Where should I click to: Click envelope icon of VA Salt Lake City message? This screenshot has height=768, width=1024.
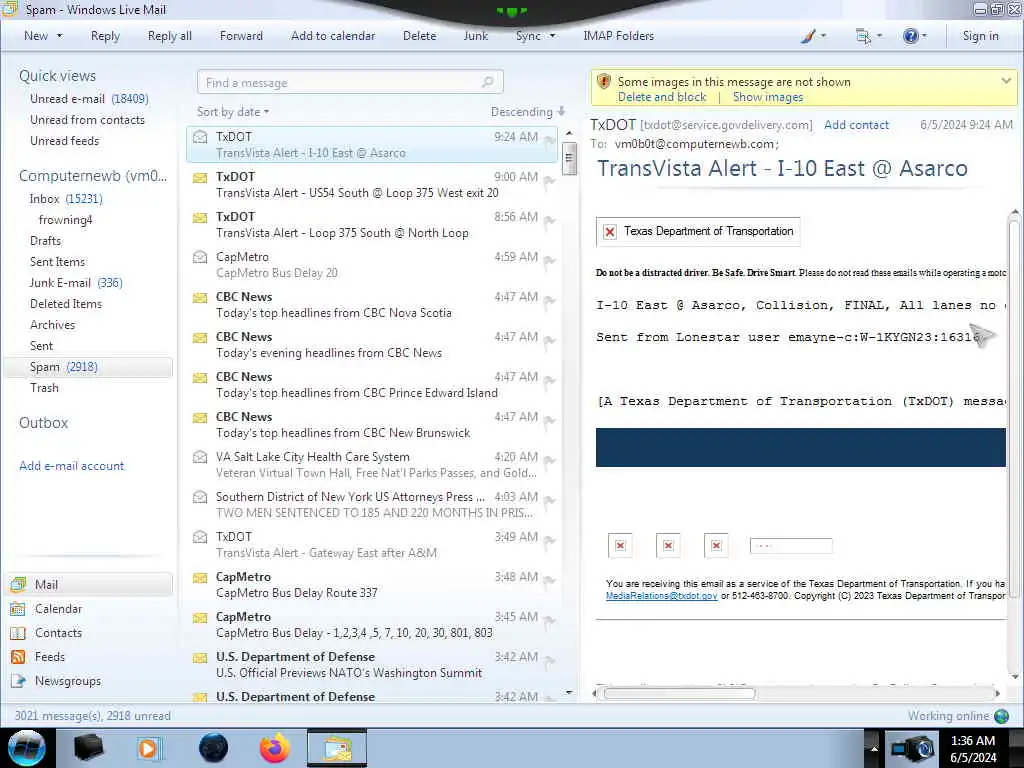[x=200, y=457]
